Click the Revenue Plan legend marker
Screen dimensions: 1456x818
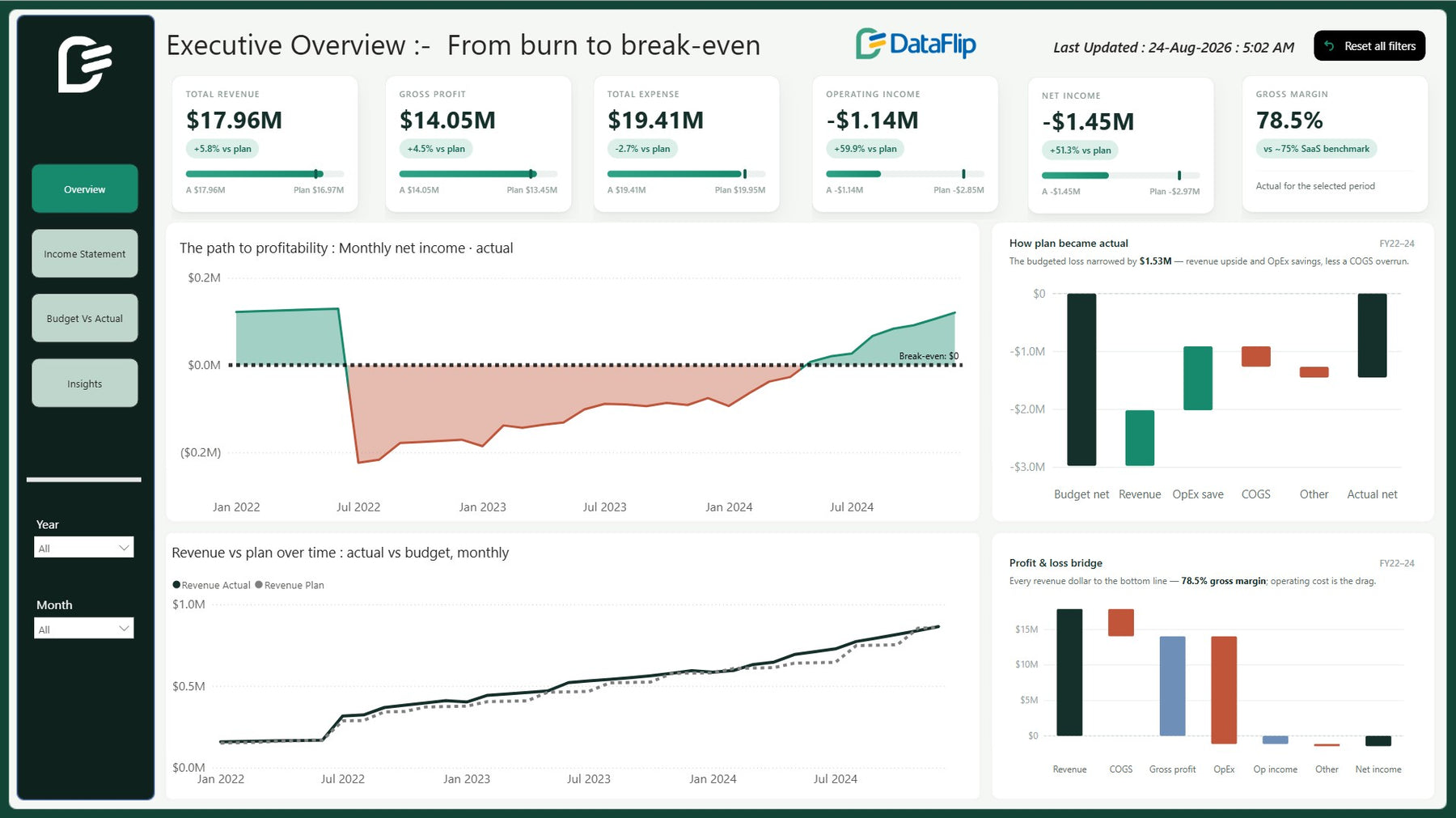point(259,585)
